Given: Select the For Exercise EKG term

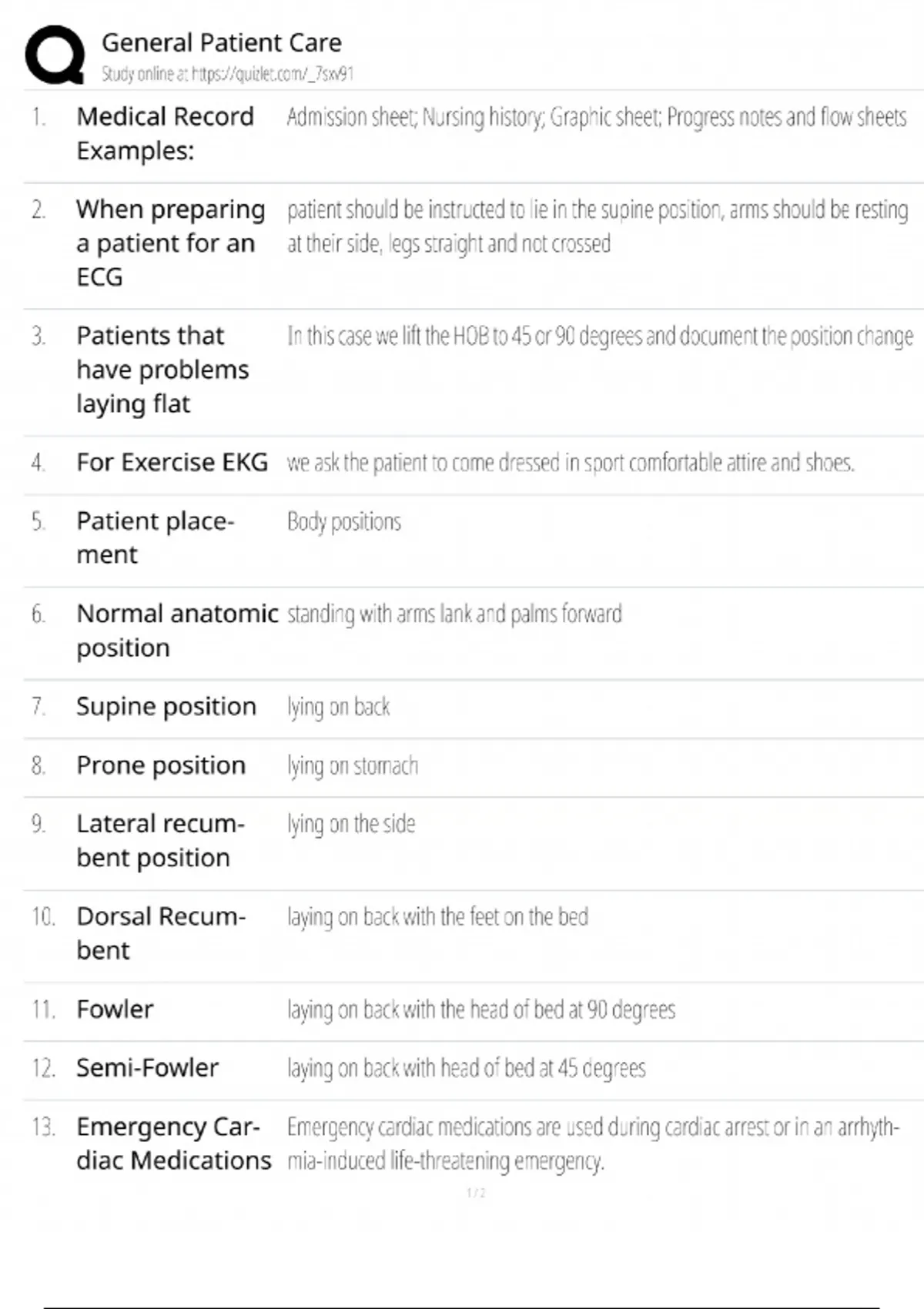Looking at the screenshot, I should [x=172, y=462].
